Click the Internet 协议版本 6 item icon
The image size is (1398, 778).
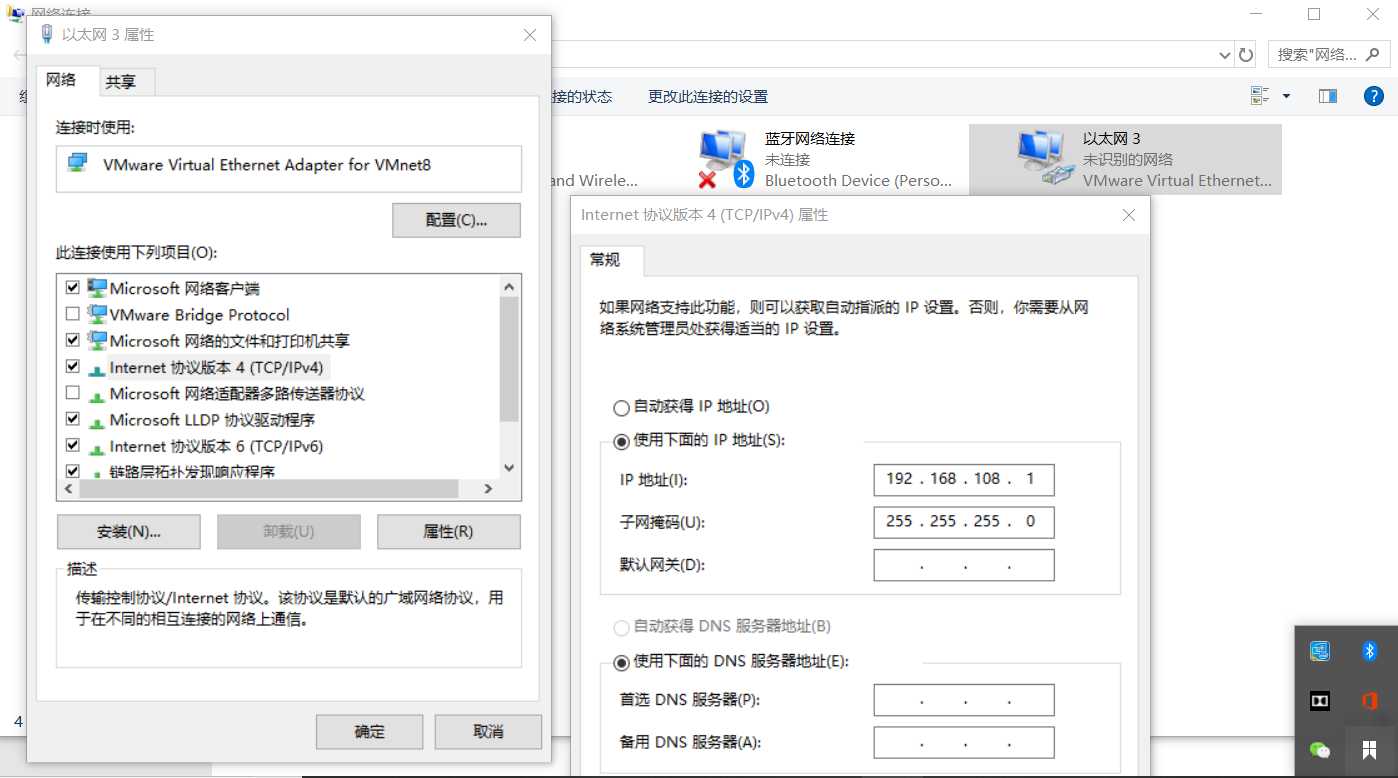click(97, 448)
